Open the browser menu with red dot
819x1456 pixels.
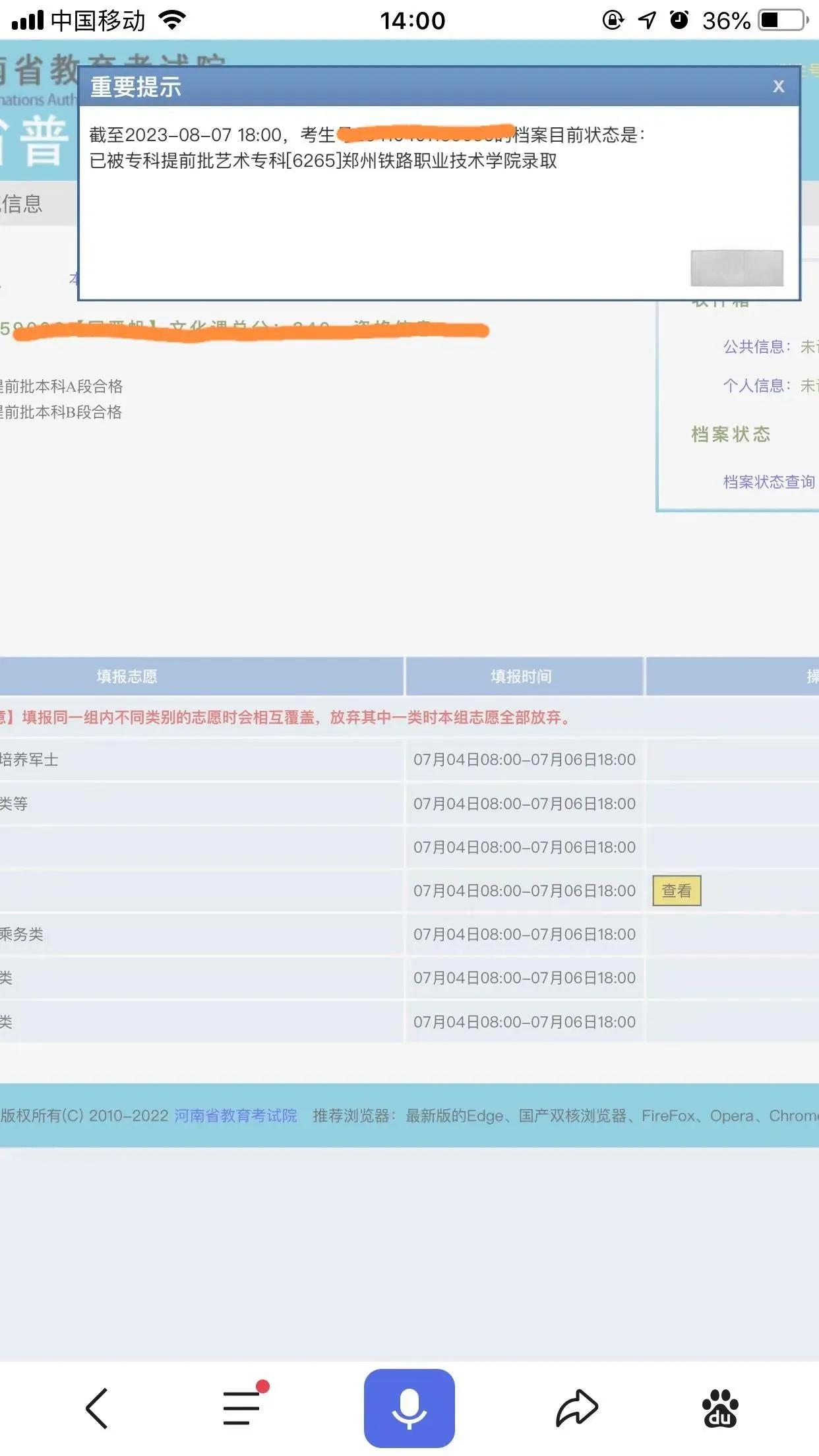241,1409
